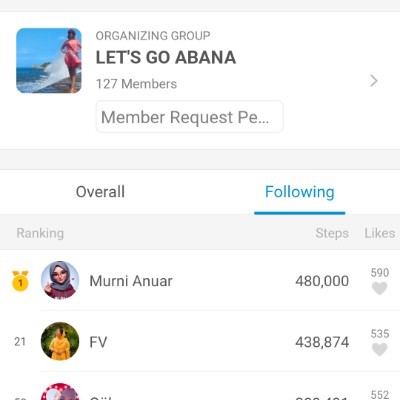Tap FV's 438,874 step count
This screenshot has height=400, width=400.
point(322,342)
